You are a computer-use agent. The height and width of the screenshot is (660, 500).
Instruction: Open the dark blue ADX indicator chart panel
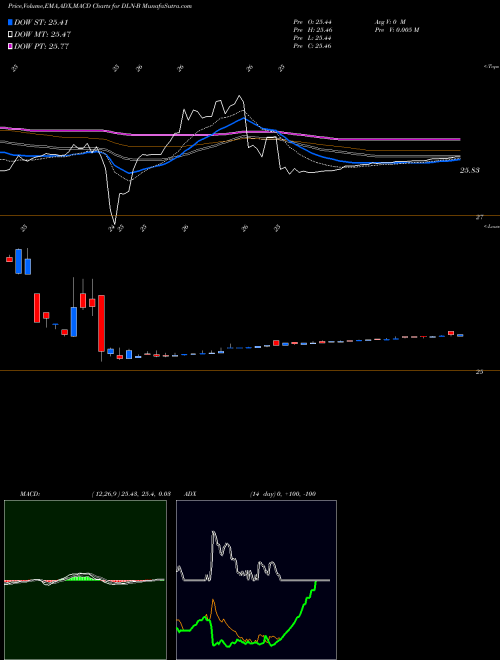point(256,580)
